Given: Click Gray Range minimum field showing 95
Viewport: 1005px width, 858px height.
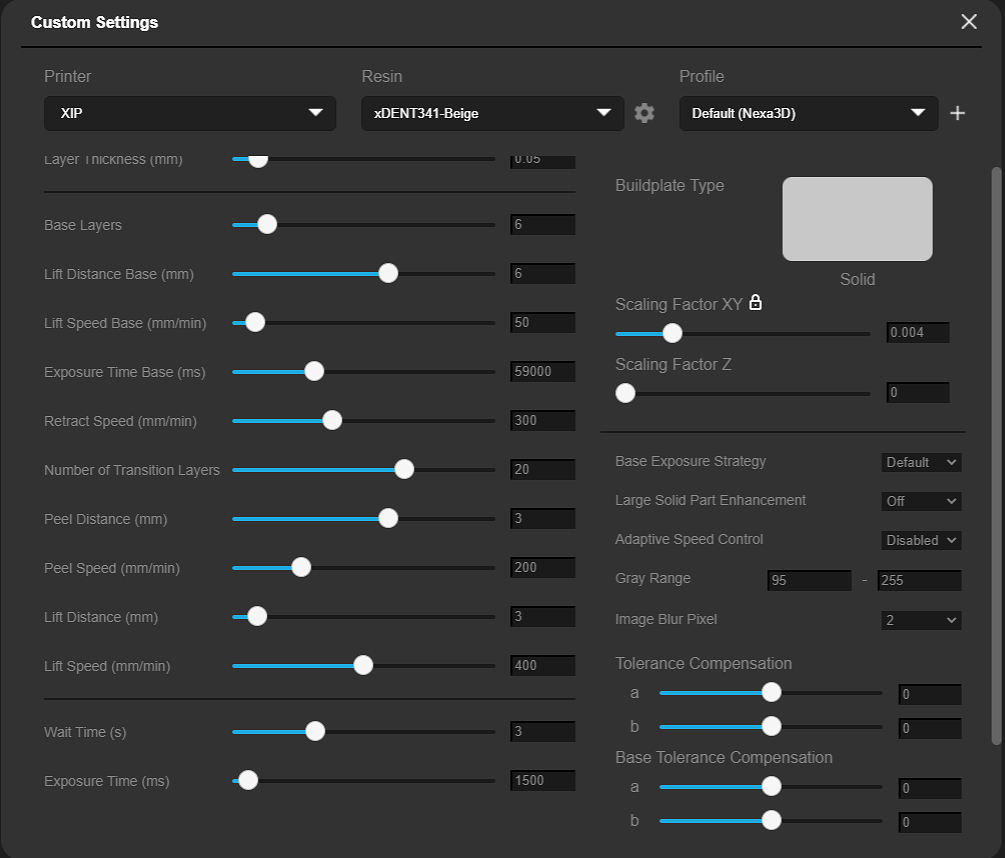Looking at the screenshot, I should 810,581.
